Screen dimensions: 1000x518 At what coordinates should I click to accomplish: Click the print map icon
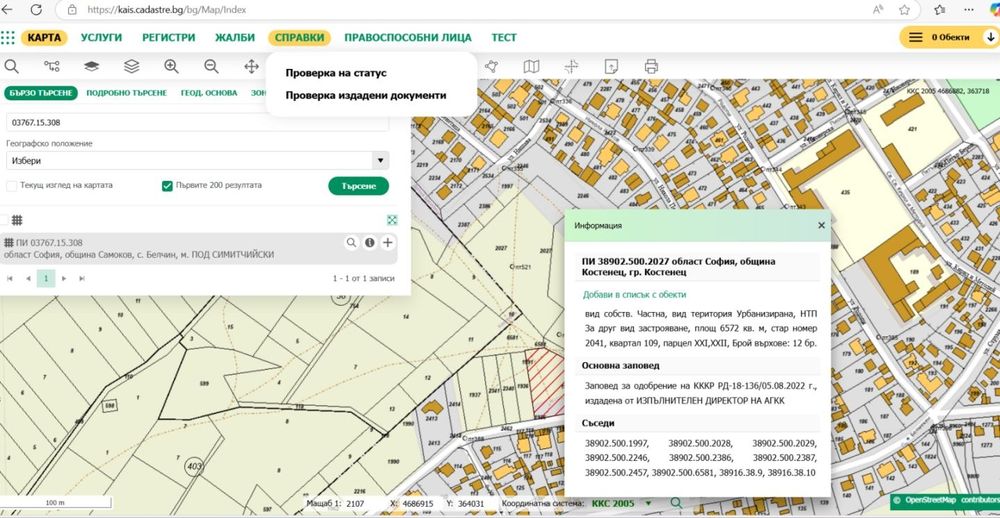pos(652,67)
